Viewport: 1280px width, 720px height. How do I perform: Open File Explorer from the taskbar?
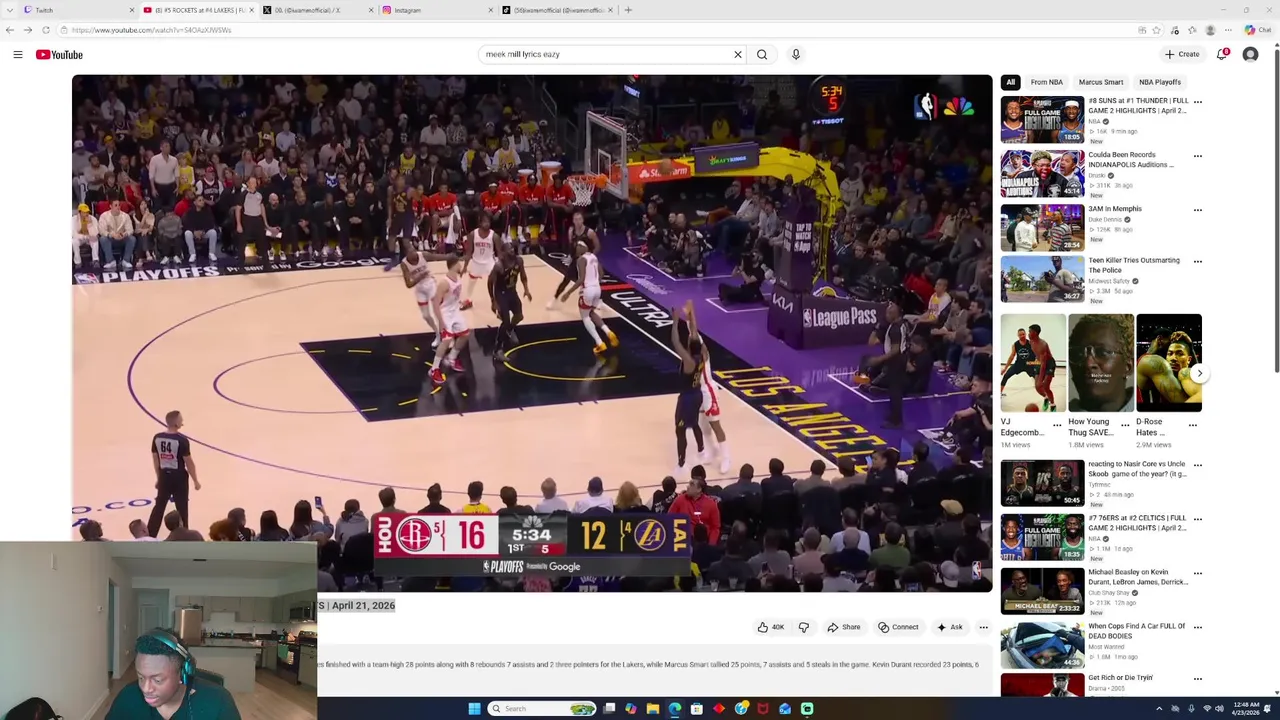pos(653,709)
